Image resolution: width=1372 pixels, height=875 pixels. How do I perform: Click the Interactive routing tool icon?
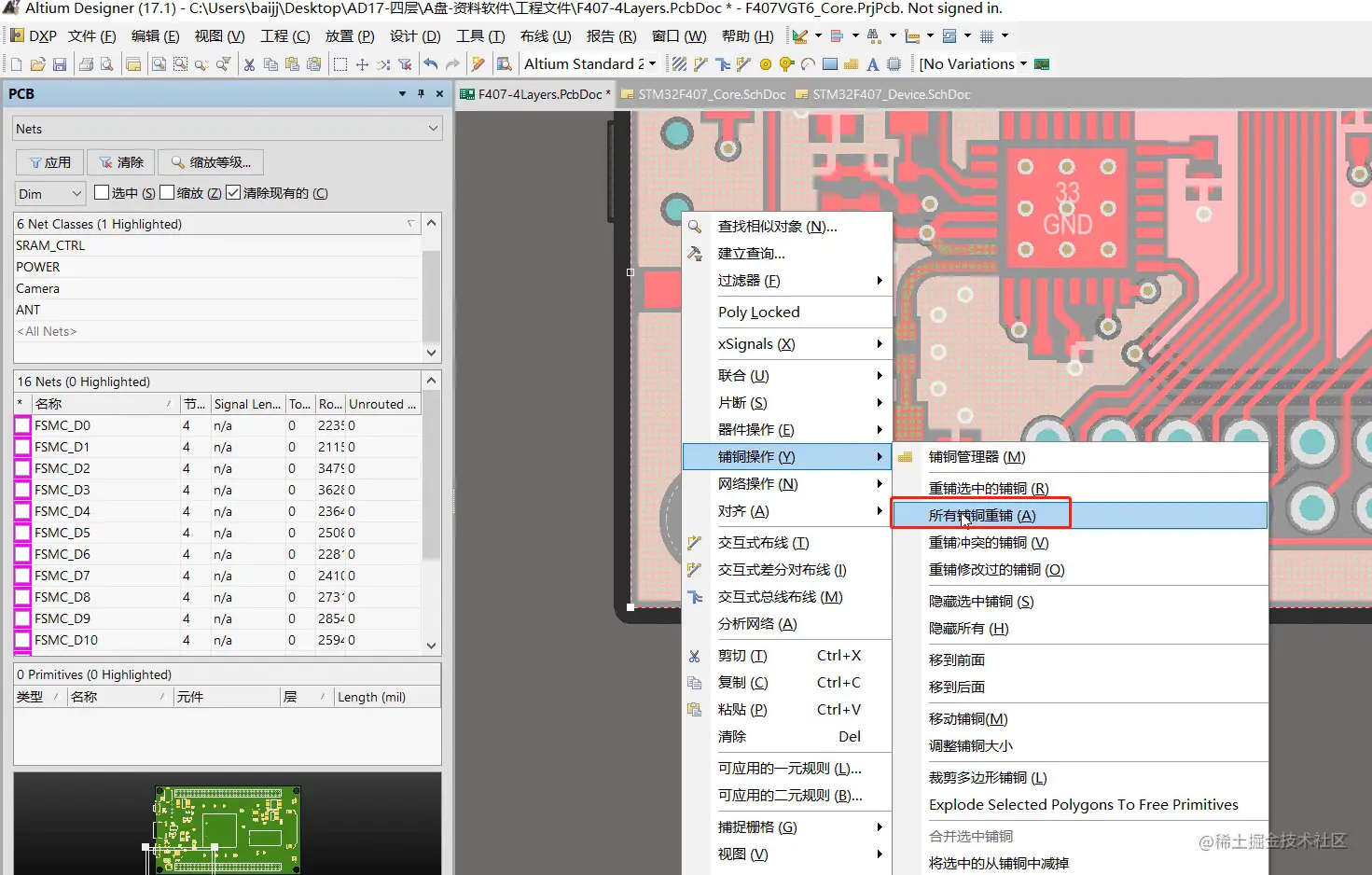(700, 64)
